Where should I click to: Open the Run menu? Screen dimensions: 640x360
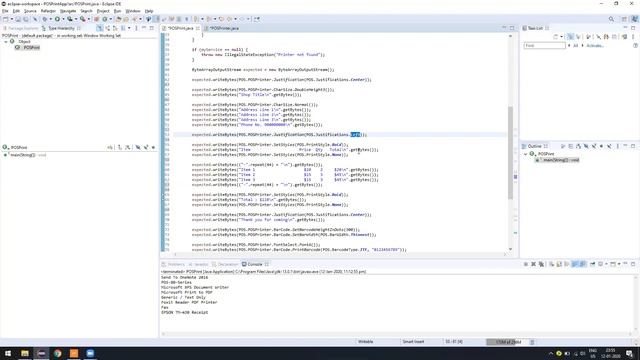click(118, 11)
